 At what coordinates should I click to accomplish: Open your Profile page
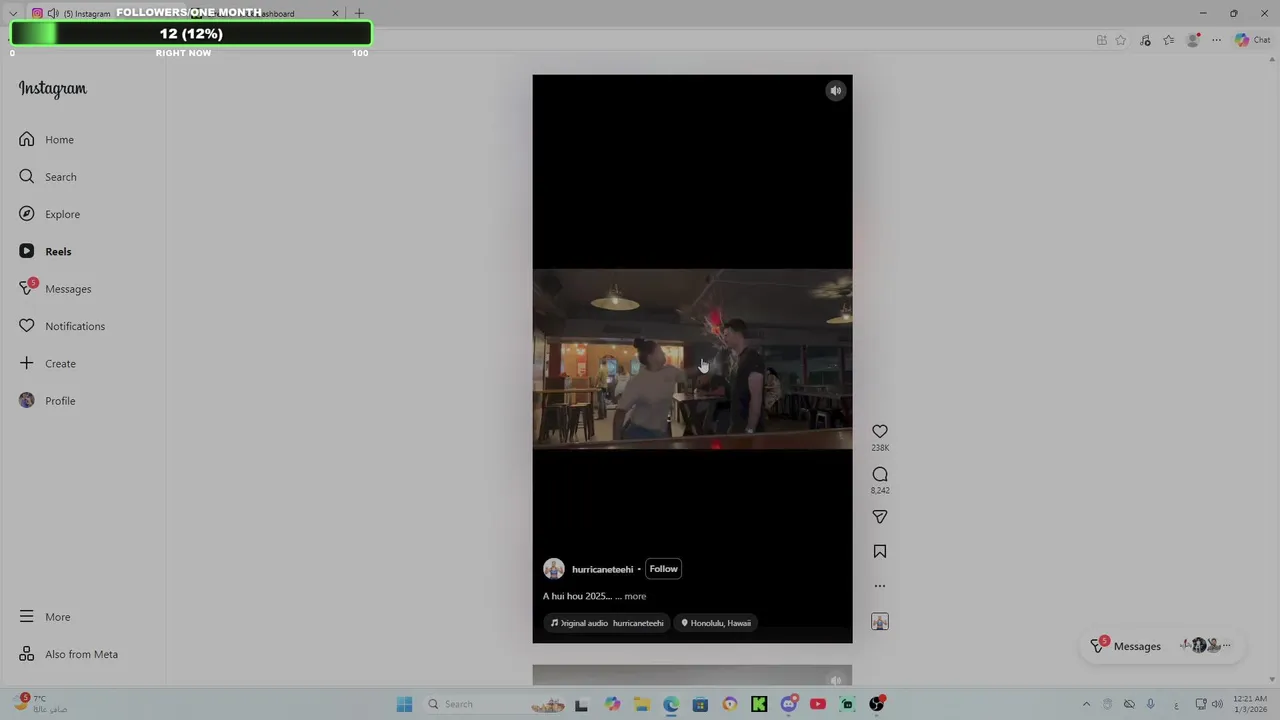coord(47,401)
